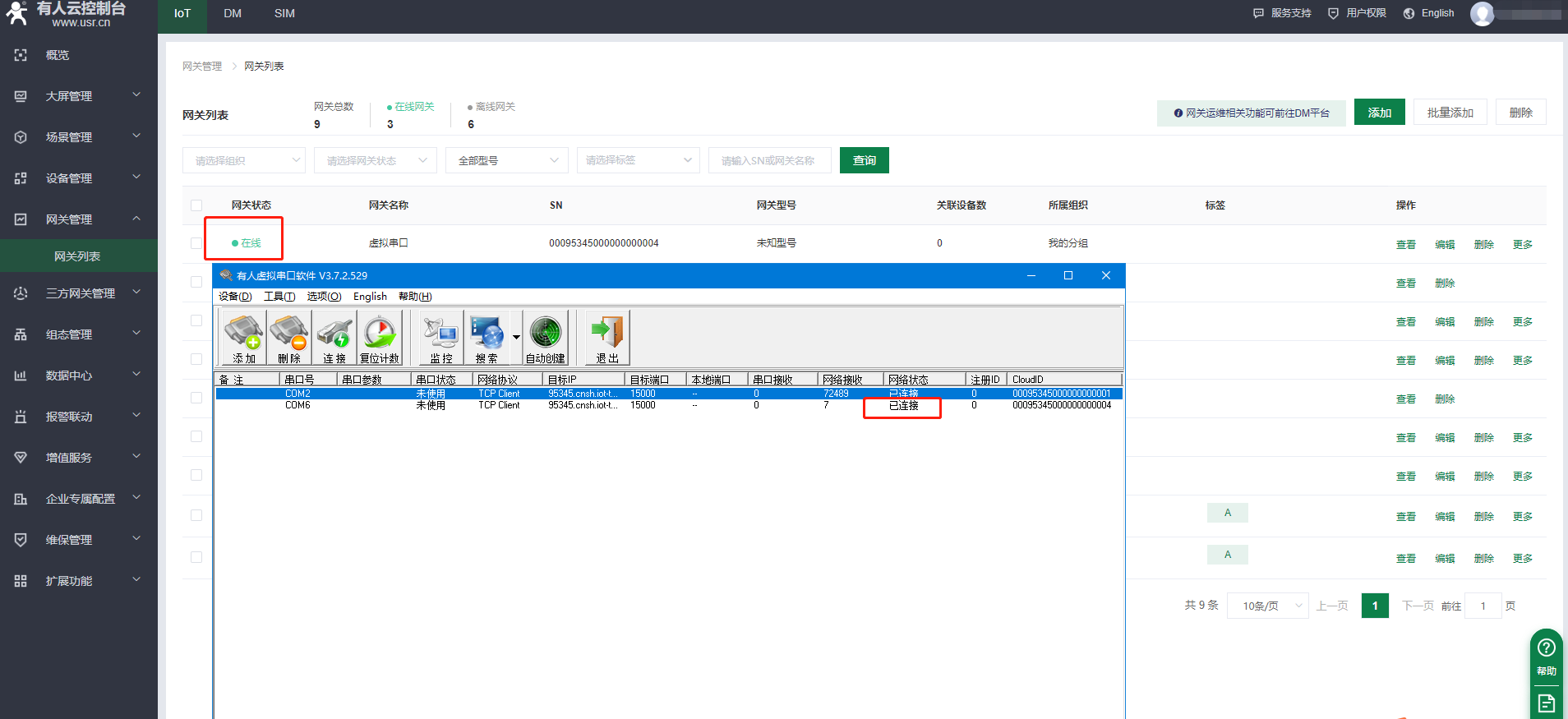Toggle the select-all checkbox in table header
The height and width of the screenshot is (719, 1568).
click(x=196, y=205)
